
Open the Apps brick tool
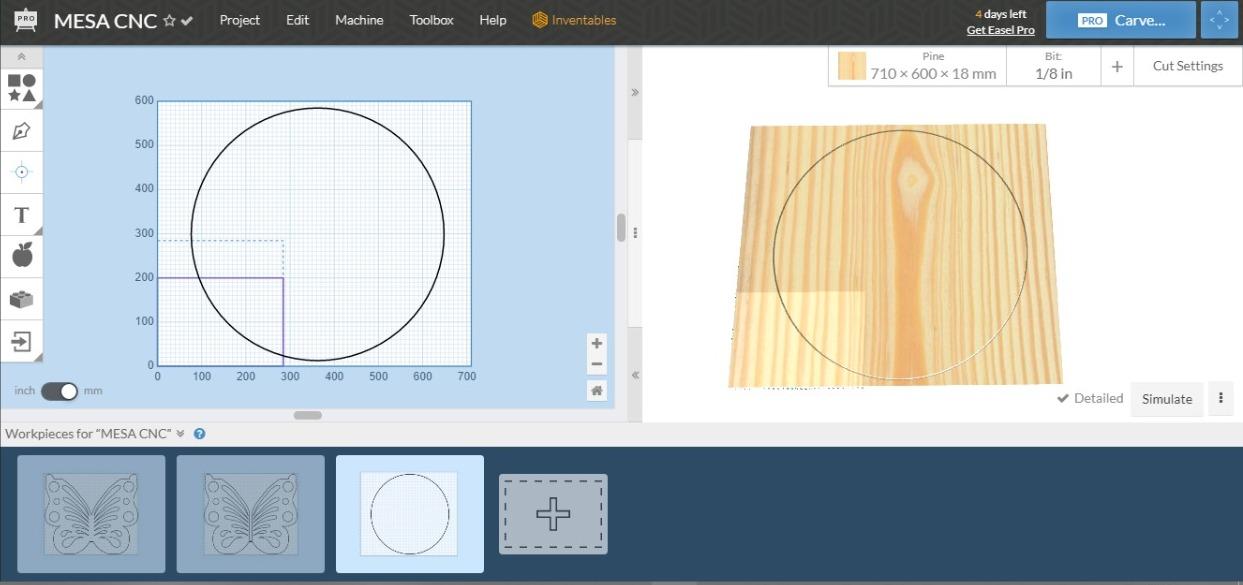[x=21, y=299]
